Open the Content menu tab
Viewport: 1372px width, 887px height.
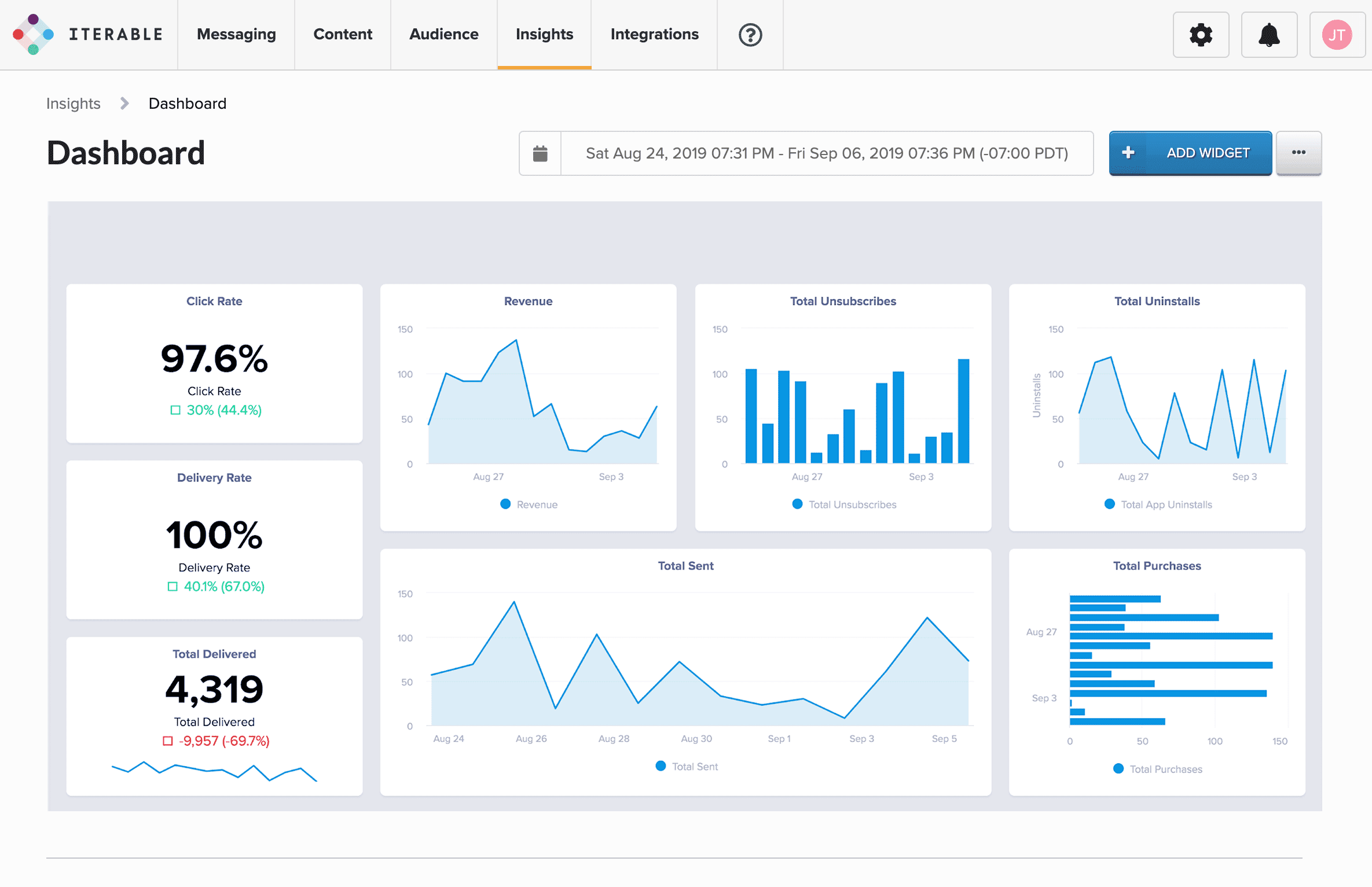343,34
